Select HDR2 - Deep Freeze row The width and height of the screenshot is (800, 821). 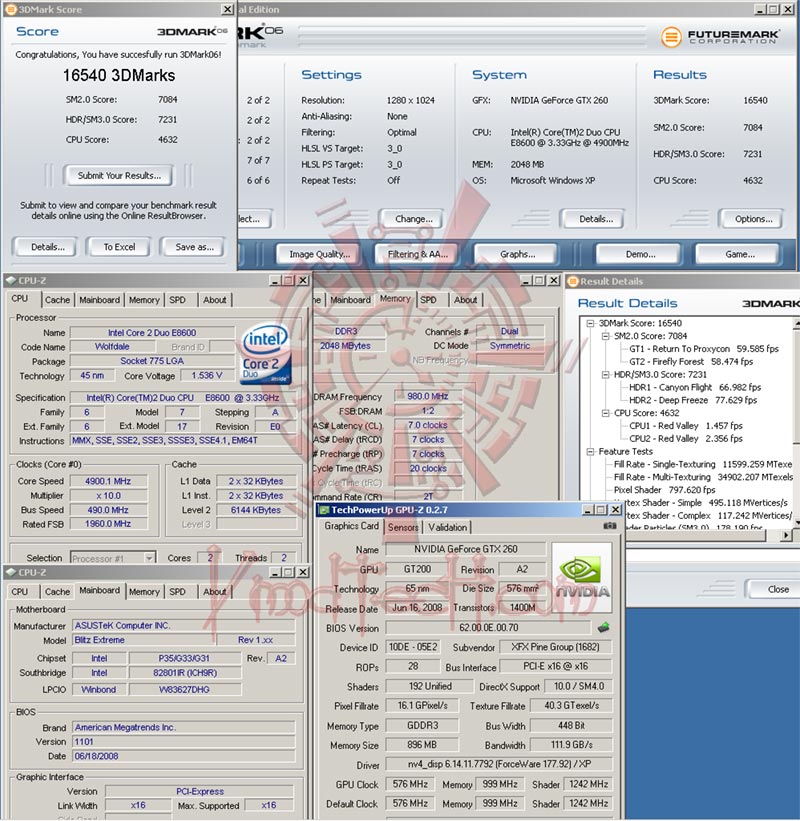pos(693,400)
